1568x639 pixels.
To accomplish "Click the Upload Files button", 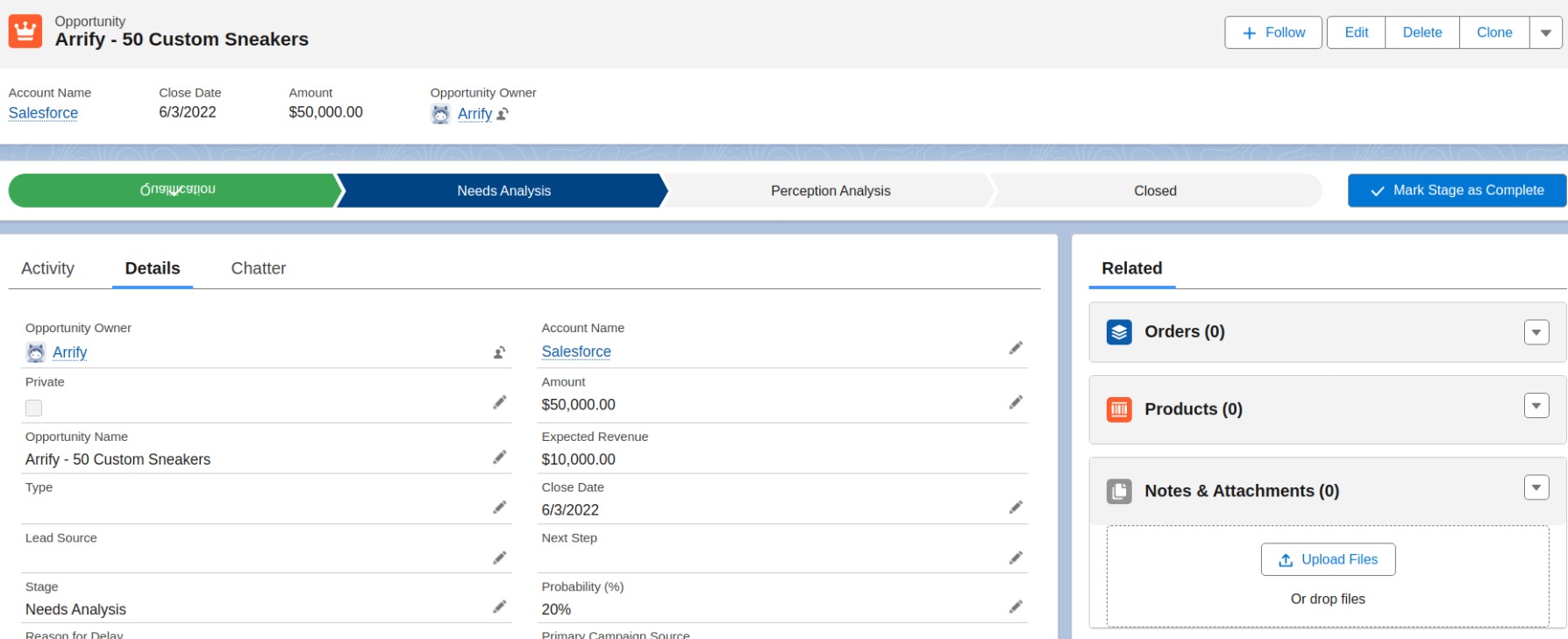I will point(1328,559).
